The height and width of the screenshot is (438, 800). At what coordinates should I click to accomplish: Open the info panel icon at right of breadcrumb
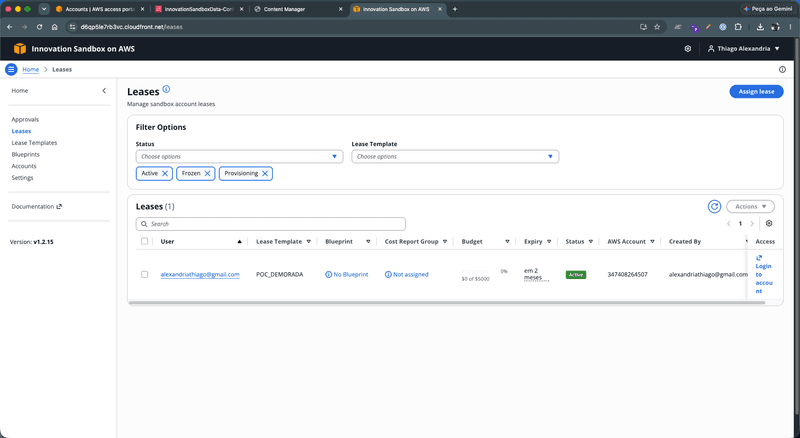click(x=782, y=69)
